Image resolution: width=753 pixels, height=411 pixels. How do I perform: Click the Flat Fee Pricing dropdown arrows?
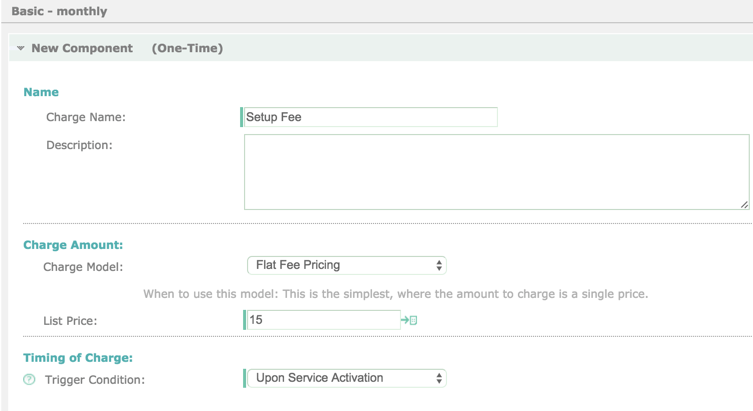point(439,266)
